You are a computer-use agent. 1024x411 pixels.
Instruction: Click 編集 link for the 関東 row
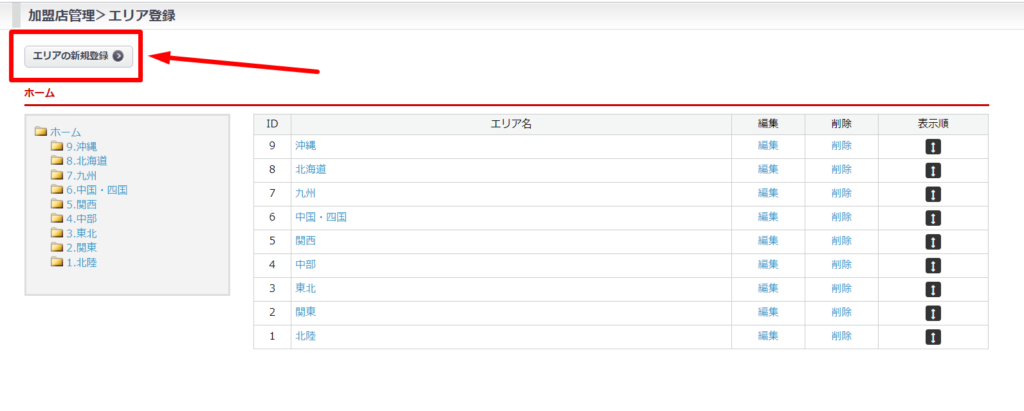click(x=768, y=313)
